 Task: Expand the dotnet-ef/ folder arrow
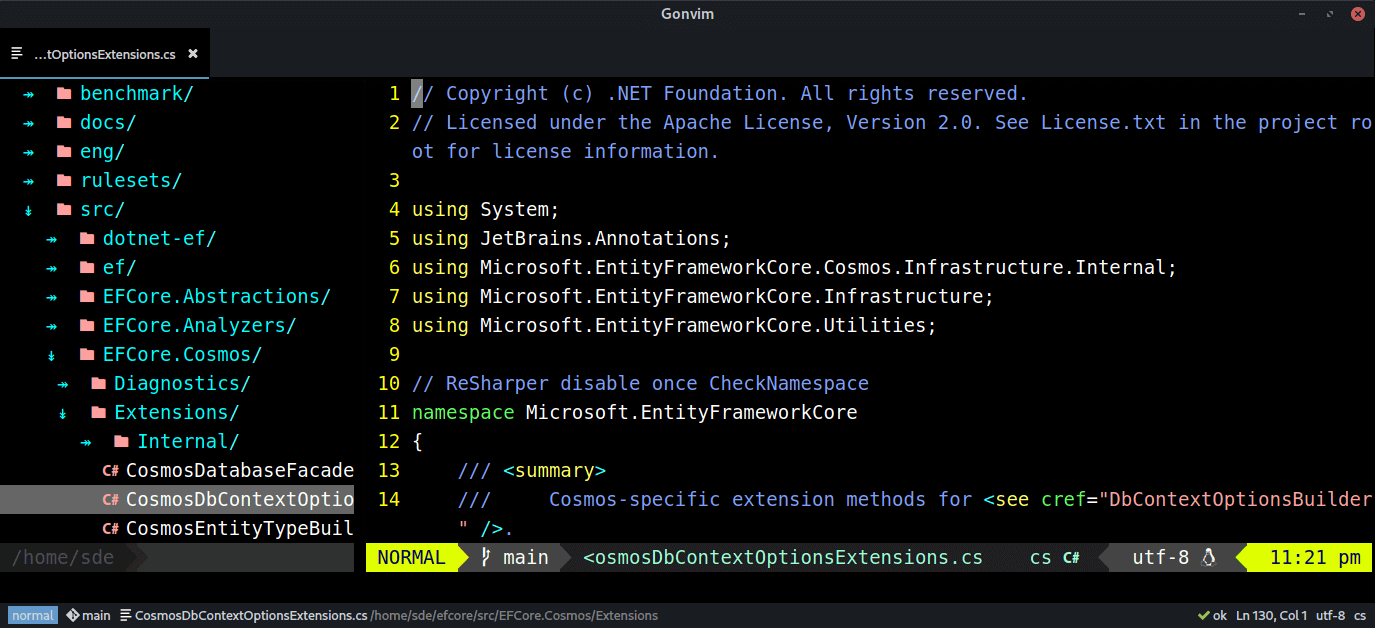pyautogui.click(x=51, y=239)
